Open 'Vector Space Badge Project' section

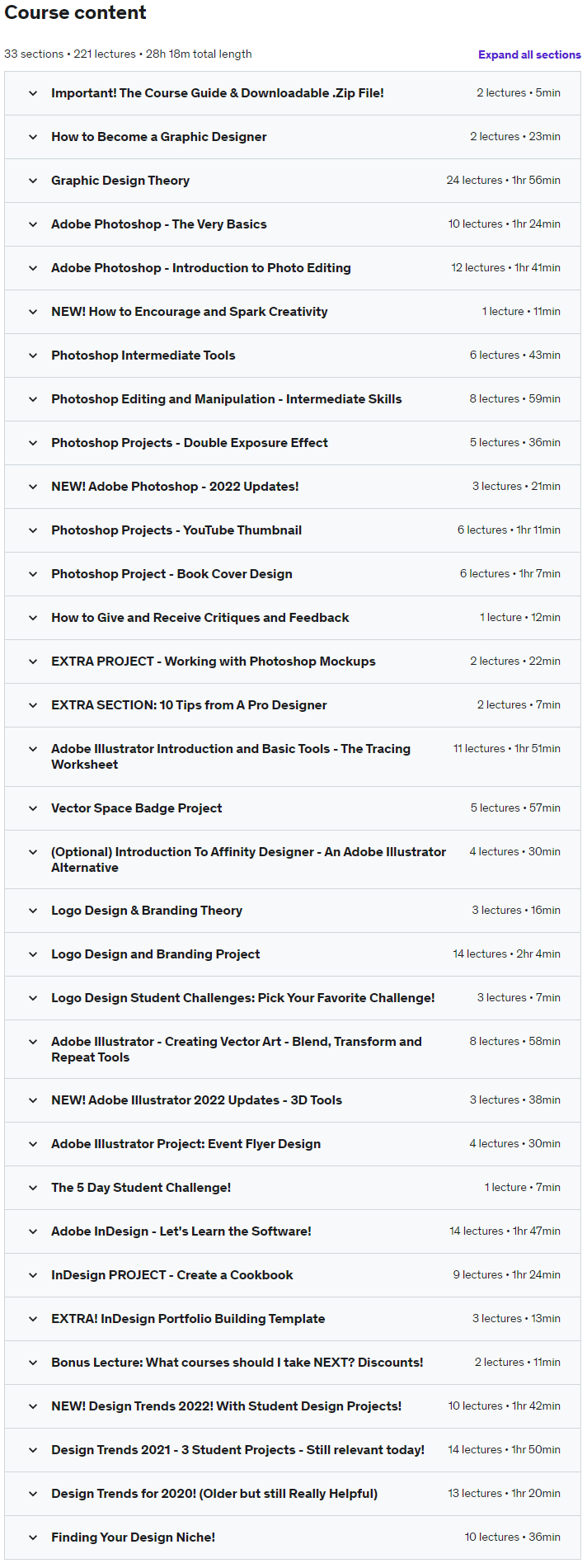293,808
